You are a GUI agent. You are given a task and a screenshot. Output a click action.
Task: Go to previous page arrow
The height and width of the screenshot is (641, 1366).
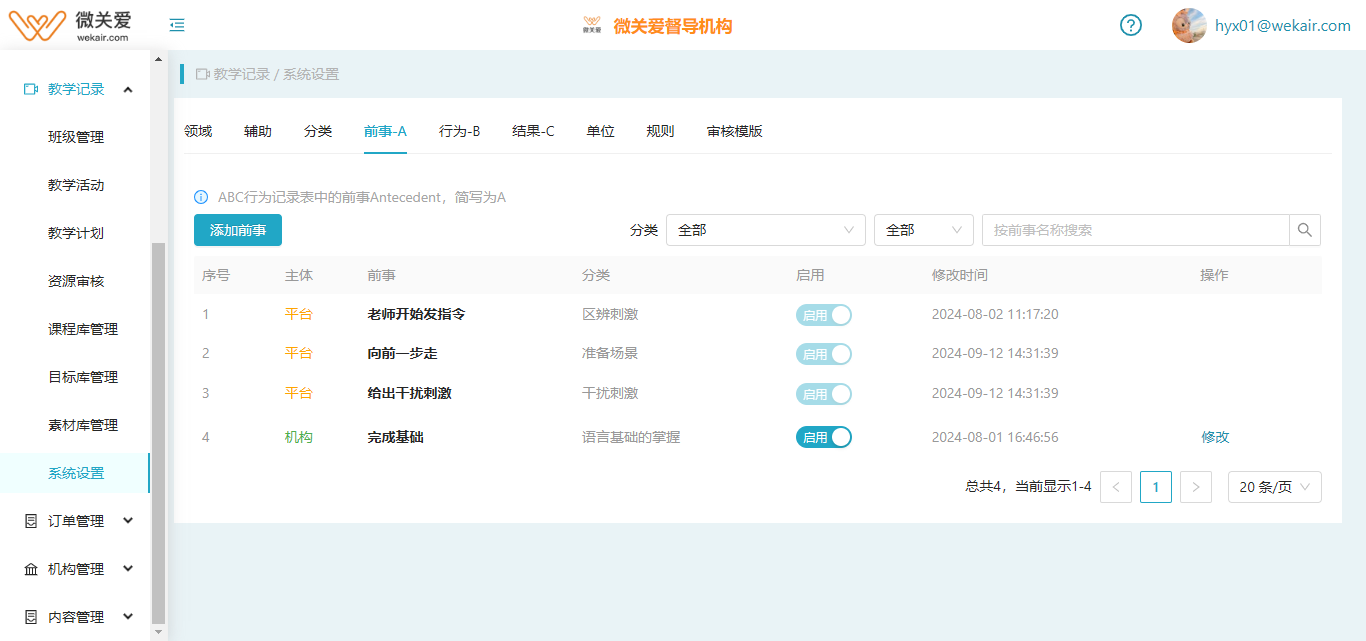(x=1116, y=487)
